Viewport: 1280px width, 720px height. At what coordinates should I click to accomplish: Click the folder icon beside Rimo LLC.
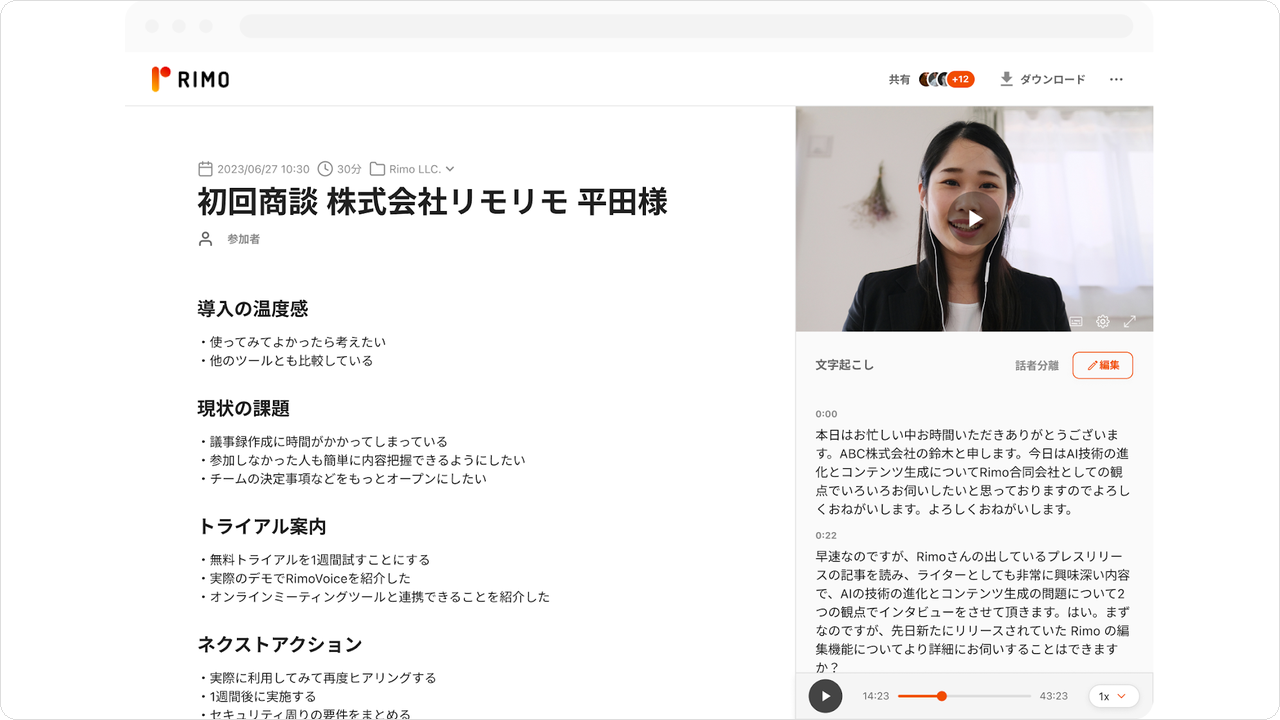[x=377, y=169]
